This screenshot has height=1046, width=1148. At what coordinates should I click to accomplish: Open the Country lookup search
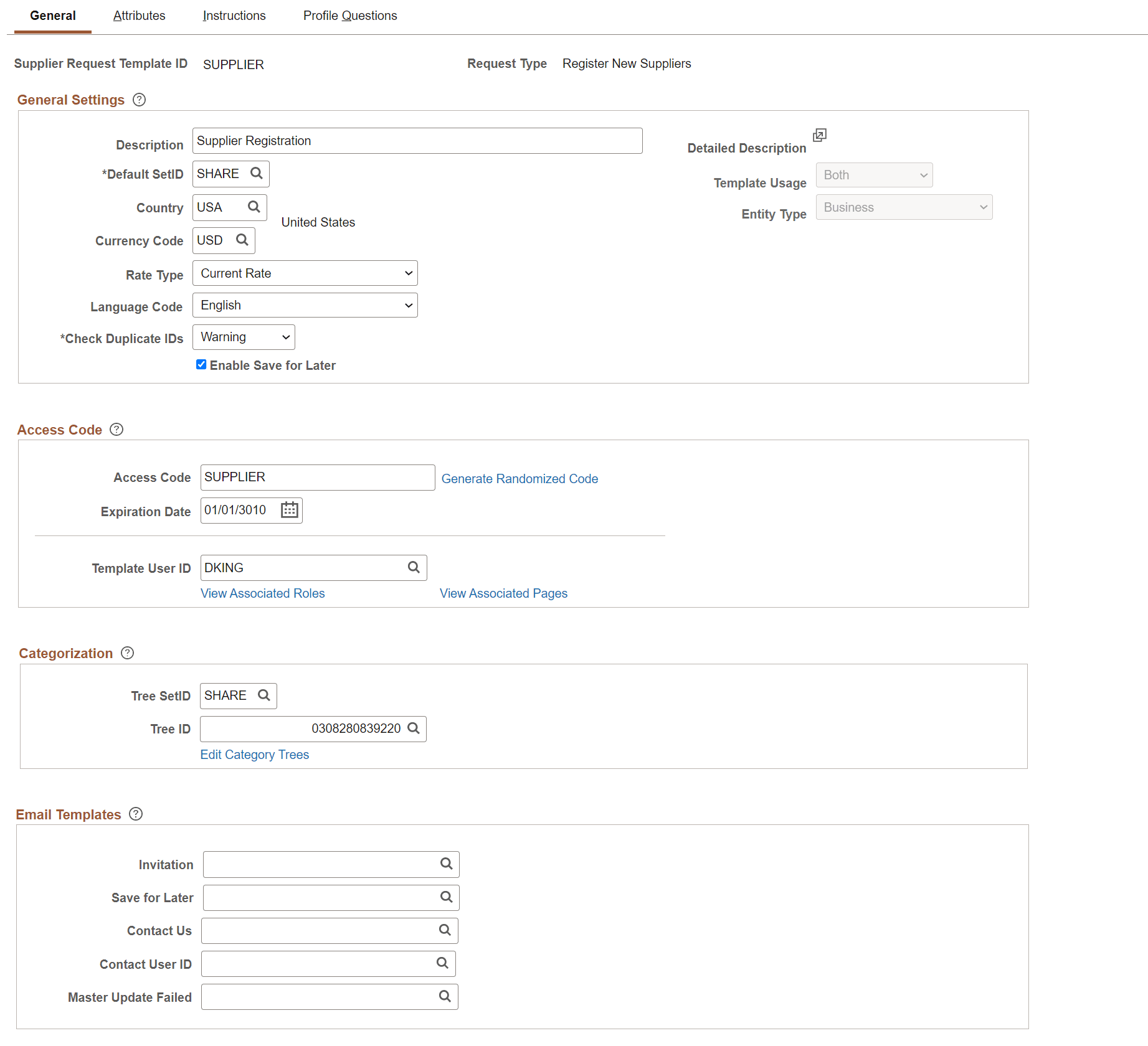pos(253,207)
